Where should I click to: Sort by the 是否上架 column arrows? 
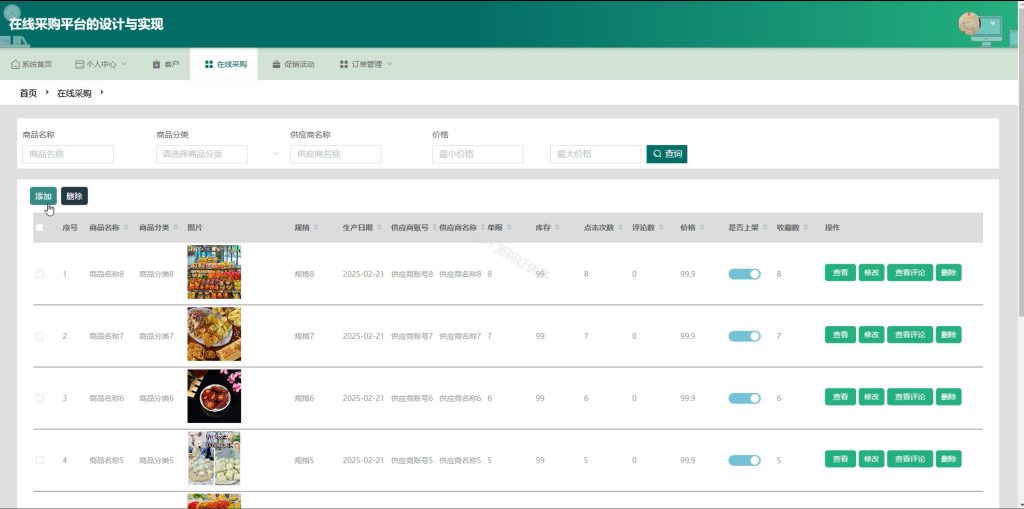point(765,227)
